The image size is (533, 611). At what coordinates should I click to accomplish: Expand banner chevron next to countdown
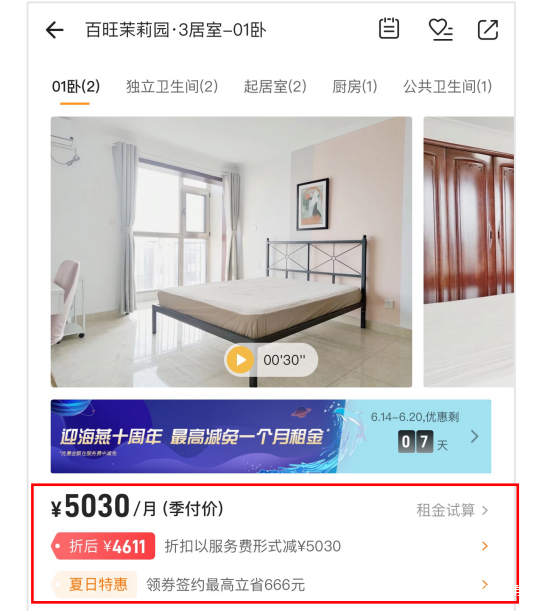pos(474,436)
